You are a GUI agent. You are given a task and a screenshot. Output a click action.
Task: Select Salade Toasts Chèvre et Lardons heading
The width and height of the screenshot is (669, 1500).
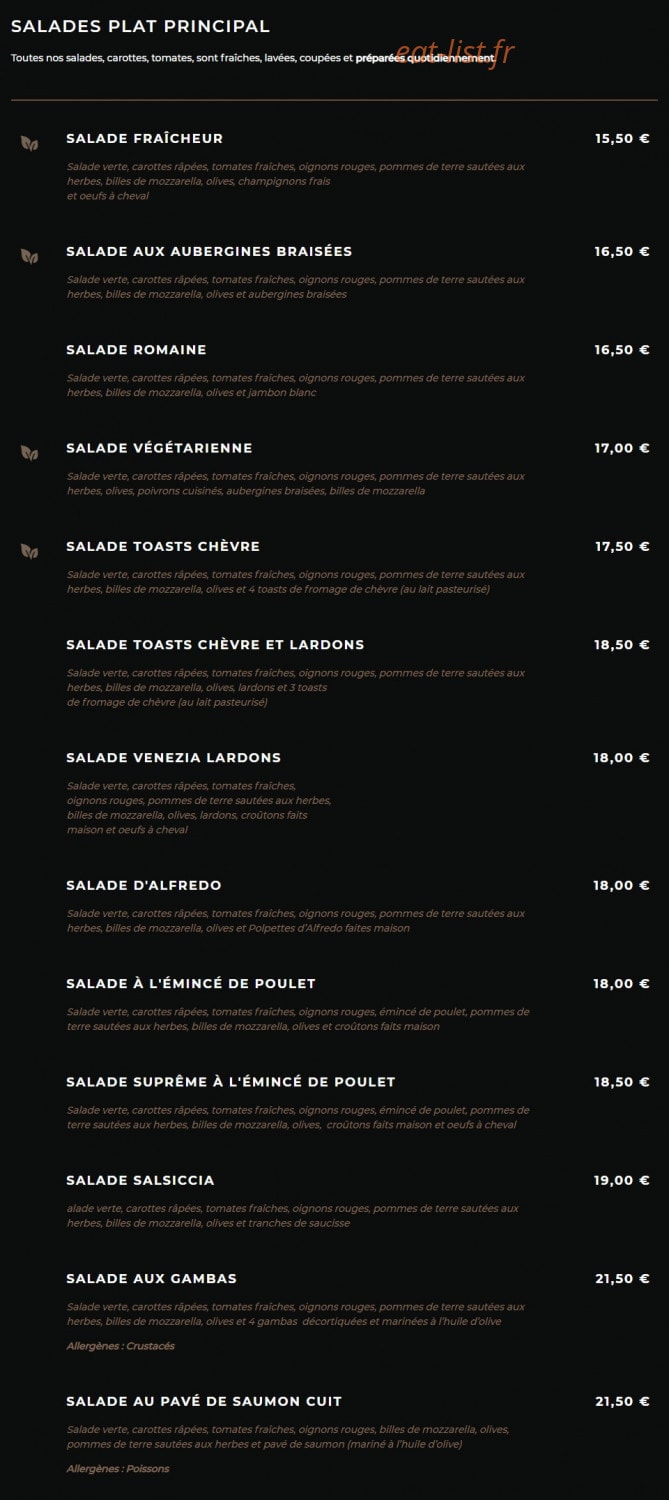tap(215, 645)
